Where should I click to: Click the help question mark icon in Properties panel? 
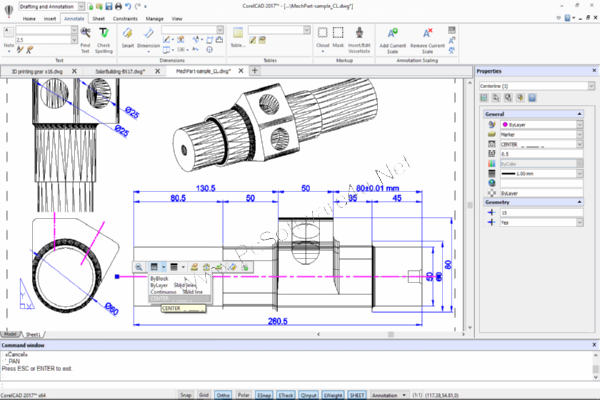(x=532, y=98)
